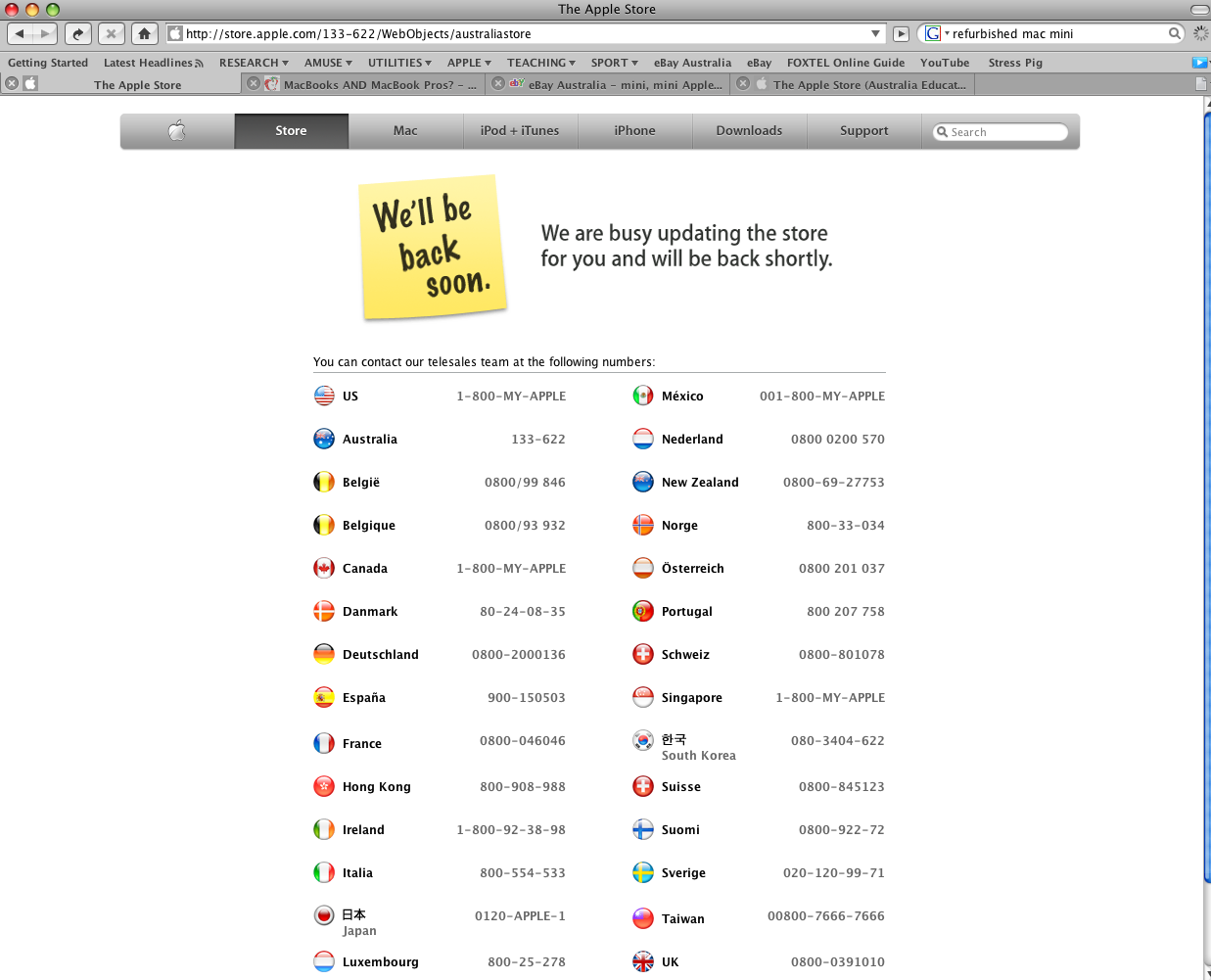Click the Australia flag icon
The height and width of the screenshot is (980, 1211).
point(324,439)
